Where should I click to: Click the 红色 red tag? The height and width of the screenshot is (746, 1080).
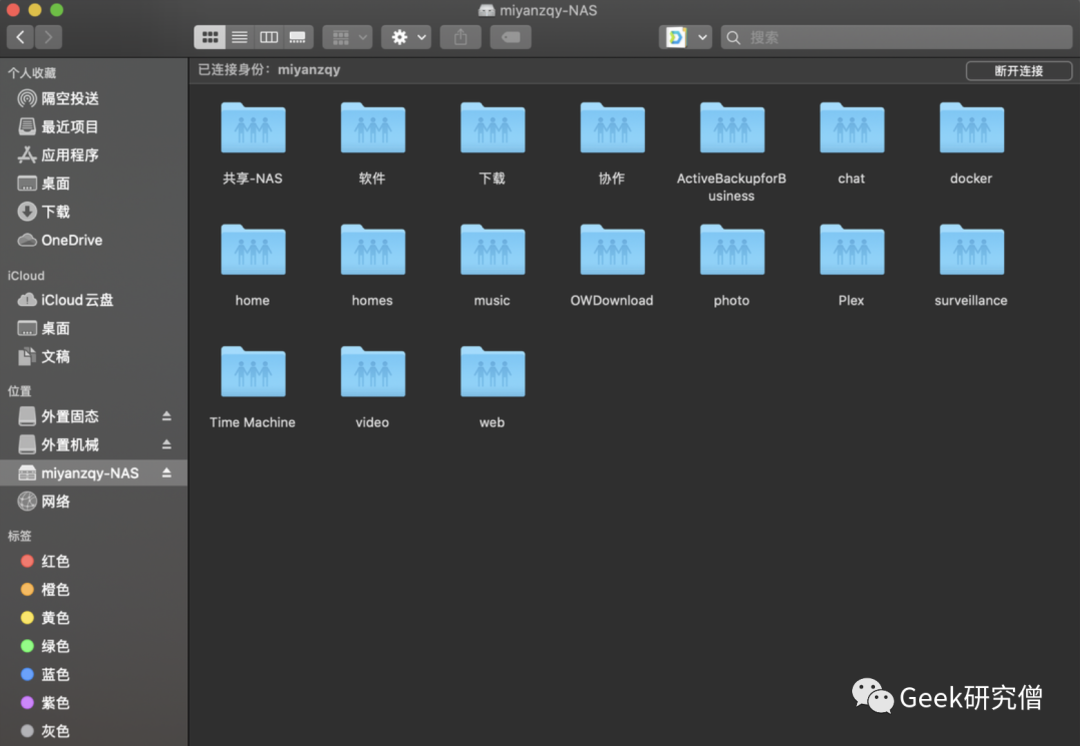click(x=55, y=562)
